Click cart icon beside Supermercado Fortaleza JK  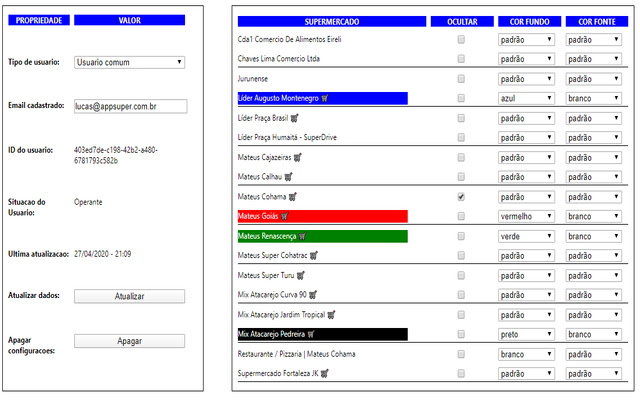click(324, 373)
